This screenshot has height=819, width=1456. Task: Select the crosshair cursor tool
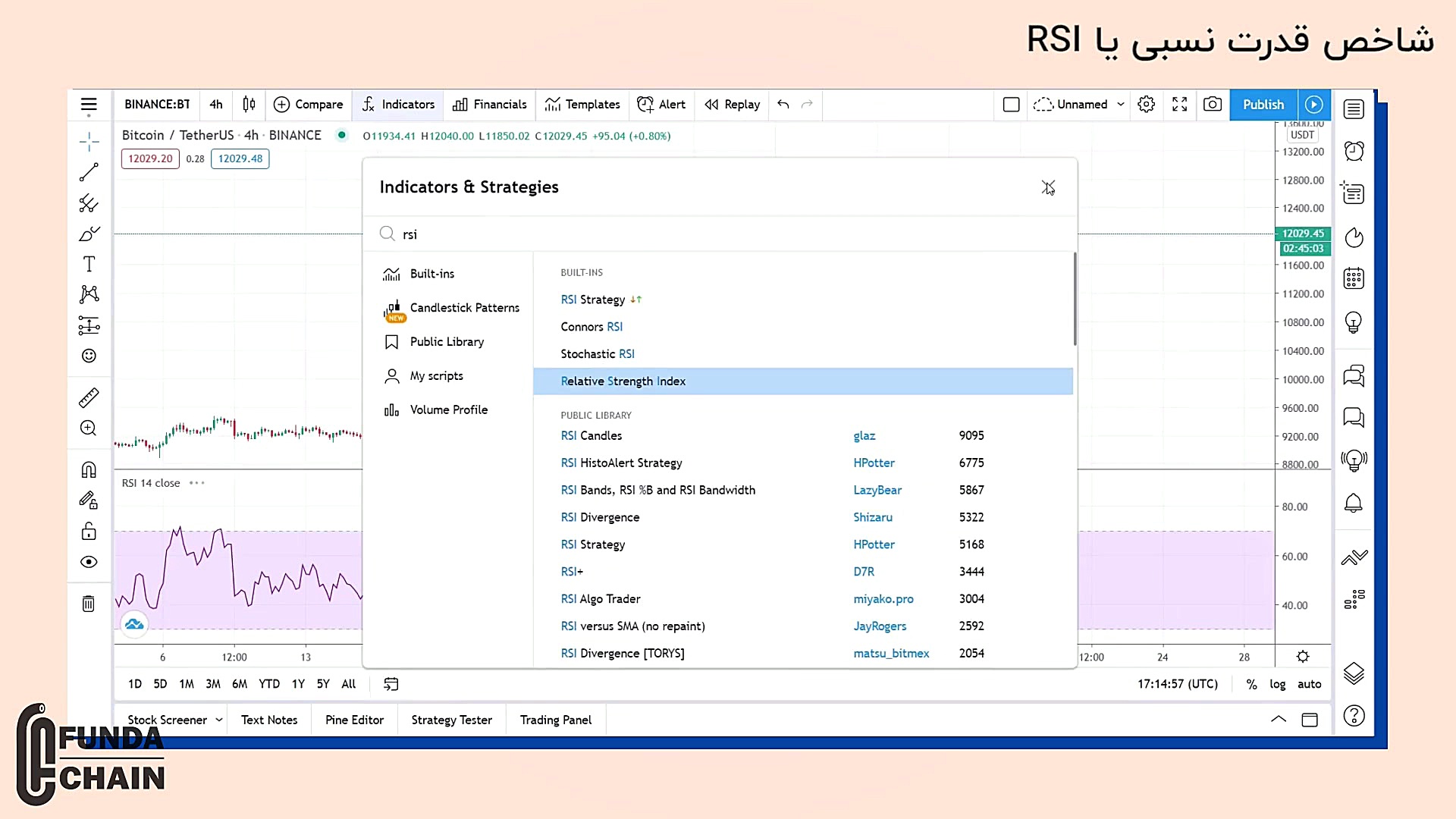tap(89, 141)
